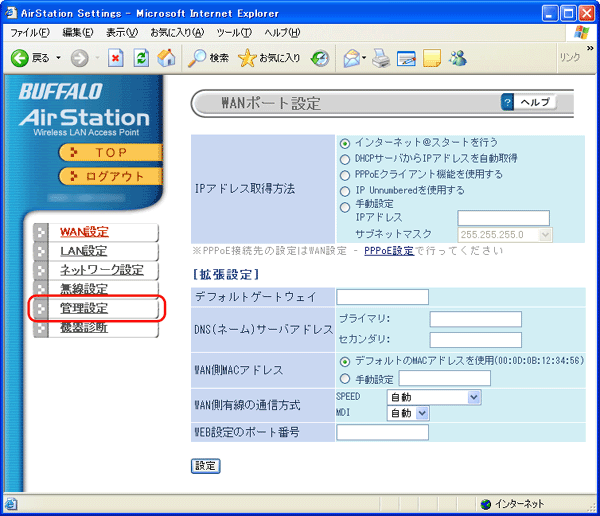This screenshot has width=600, height=516.
Task: Click the History icon in toolbar
Action: [x=320, y=58]
